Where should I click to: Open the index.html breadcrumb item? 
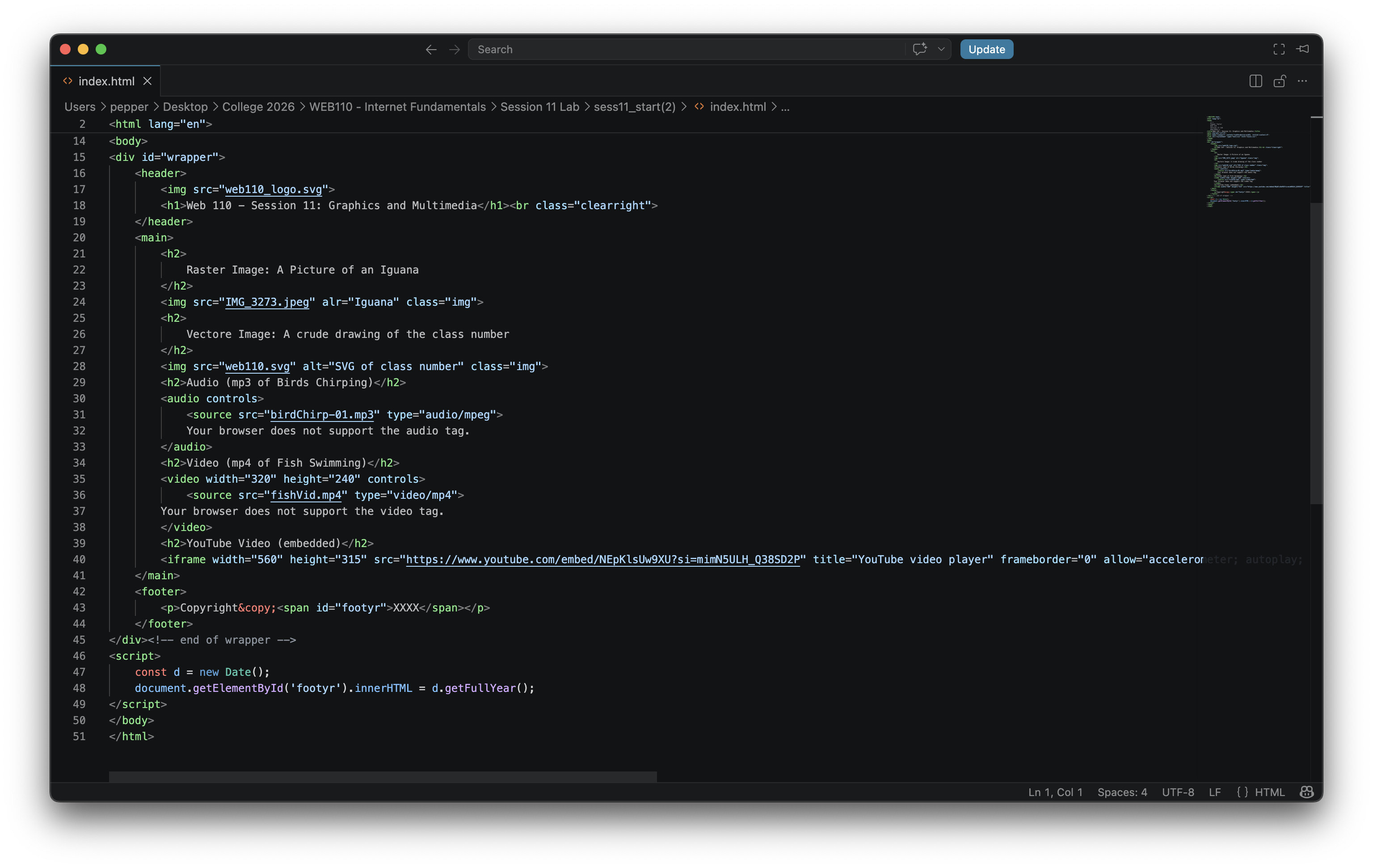tap(730, 107)
